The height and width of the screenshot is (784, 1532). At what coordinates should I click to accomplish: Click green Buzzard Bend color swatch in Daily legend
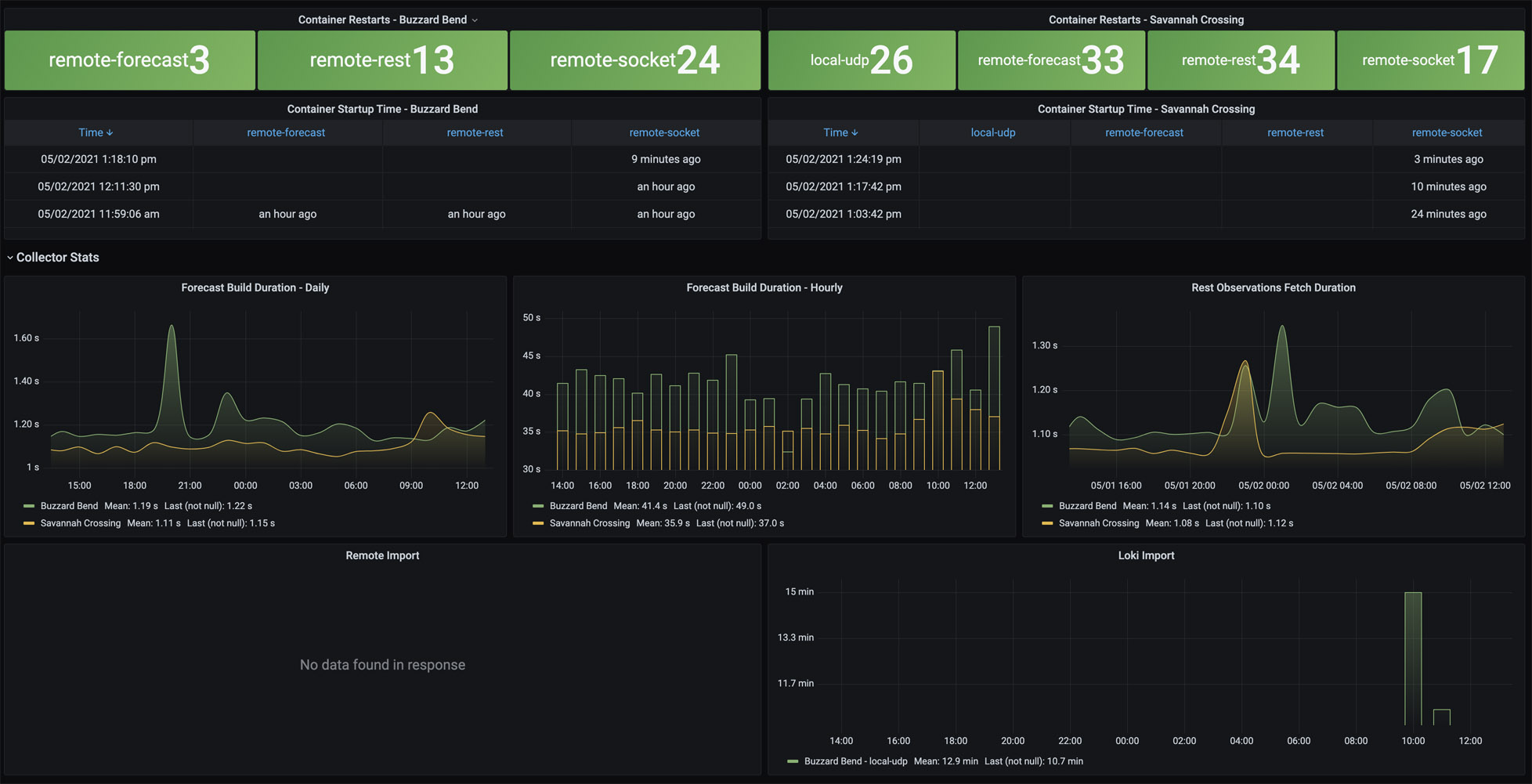pyautogui.click(x=29, y=506)
